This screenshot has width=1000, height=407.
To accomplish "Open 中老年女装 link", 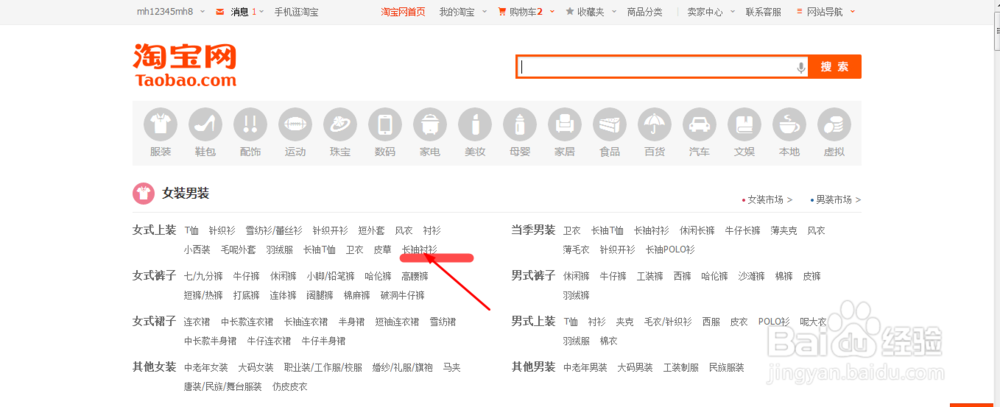I will pyautogui.click(x=206, y=368).
